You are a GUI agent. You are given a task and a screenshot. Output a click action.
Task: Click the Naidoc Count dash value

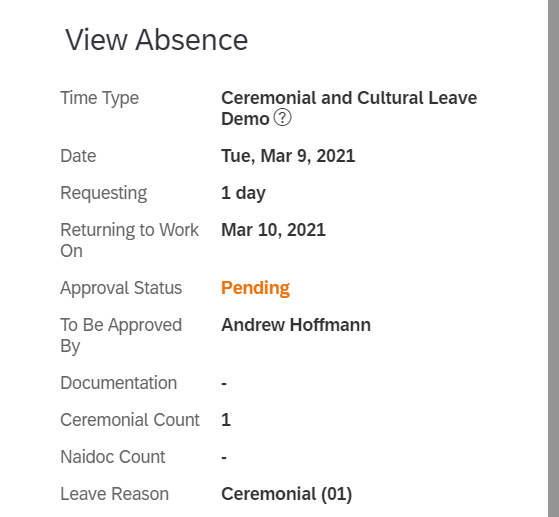pyautogui.click(x=224, y=457)
